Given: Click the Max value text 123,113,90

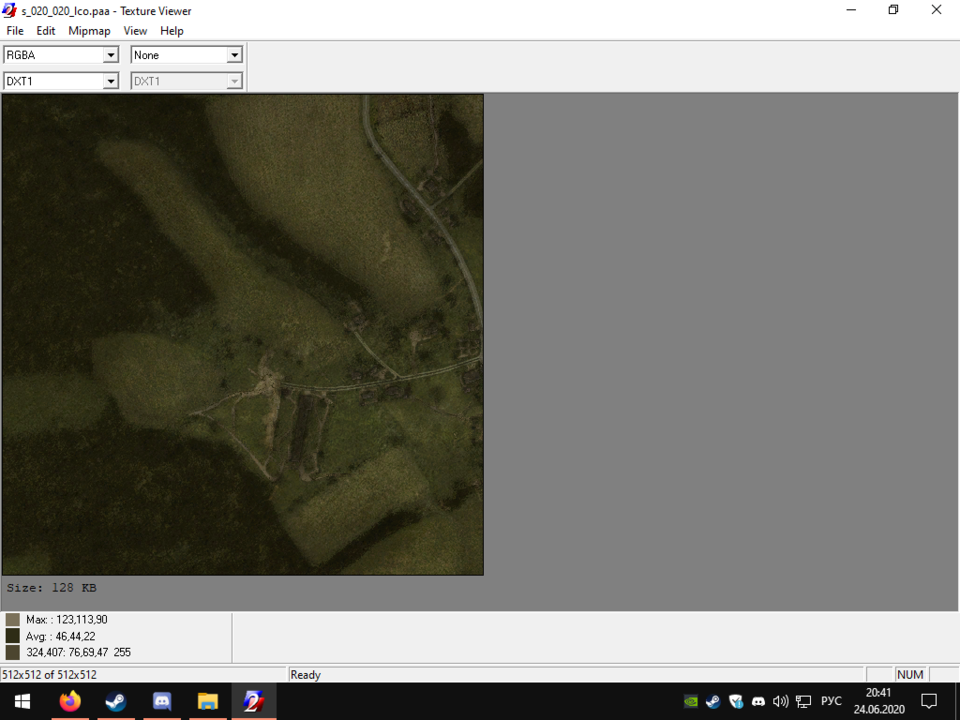Looking at the screenshot, I should pos(82,620).
